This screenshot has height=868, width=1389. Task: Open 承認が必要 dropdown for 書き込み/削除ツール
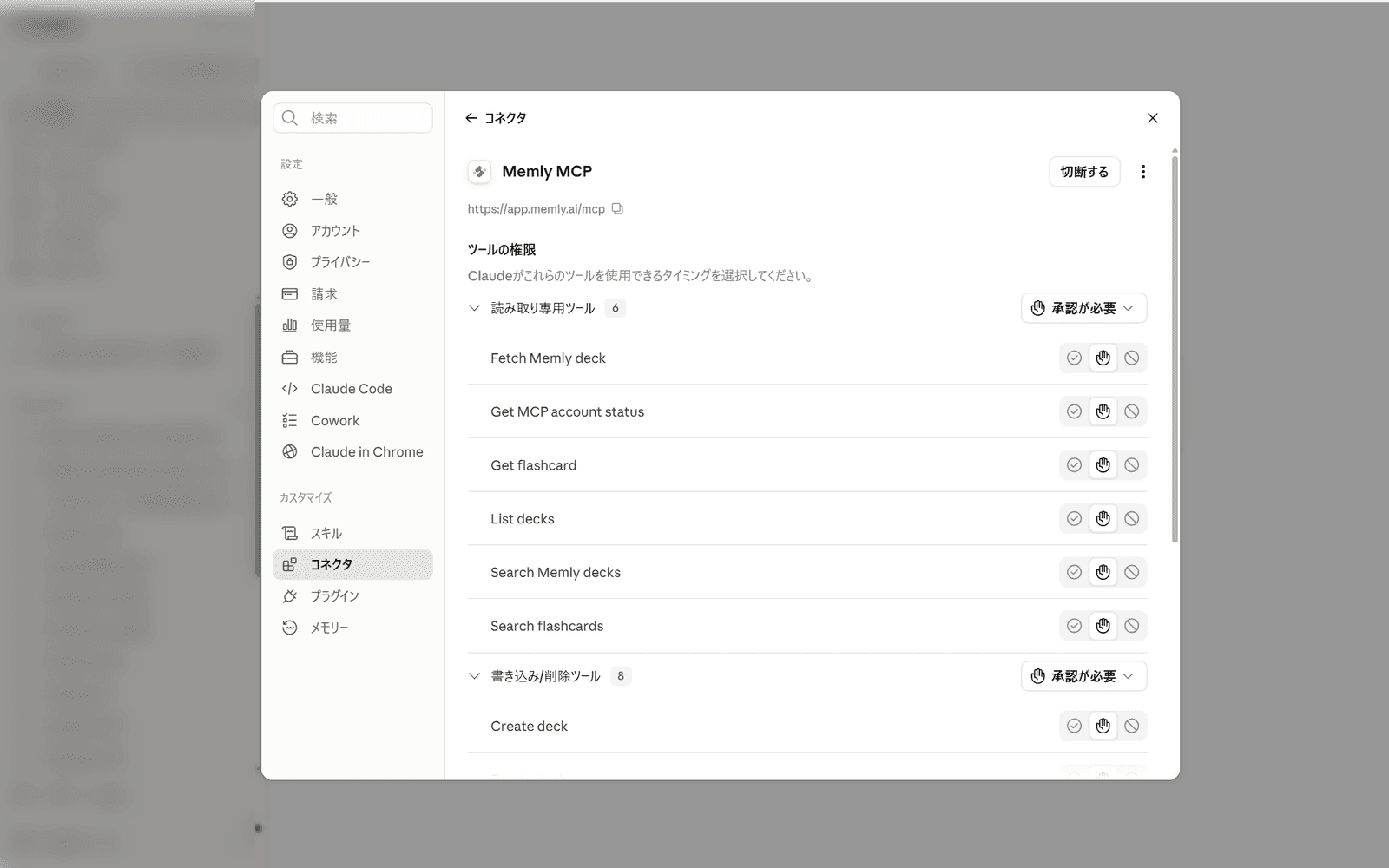1083,676
